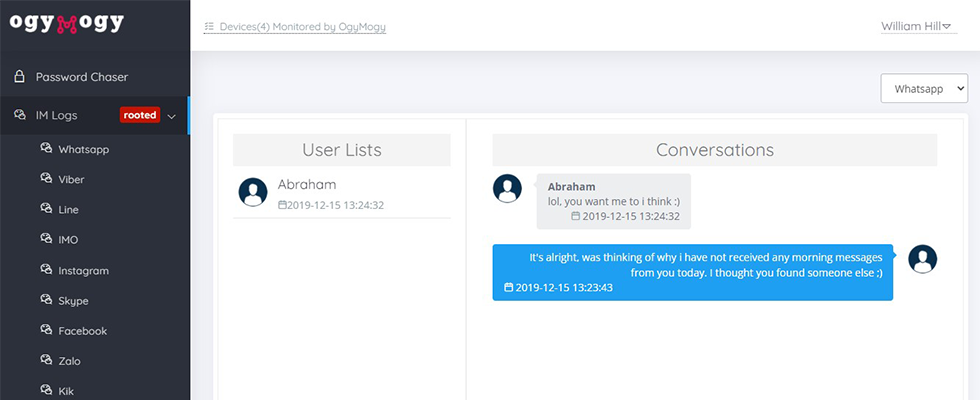This screenshot has width=980, height=400.
Task: Click the chat icon beside Line
Action: 46,209
